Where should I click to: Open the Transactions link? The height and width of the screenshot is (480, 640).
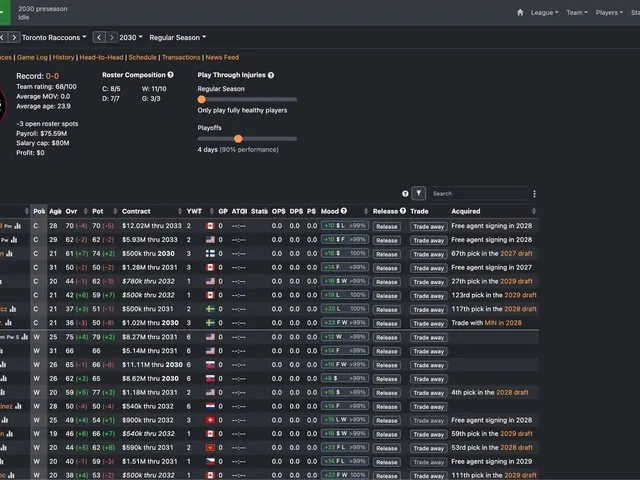click(181, 57)
